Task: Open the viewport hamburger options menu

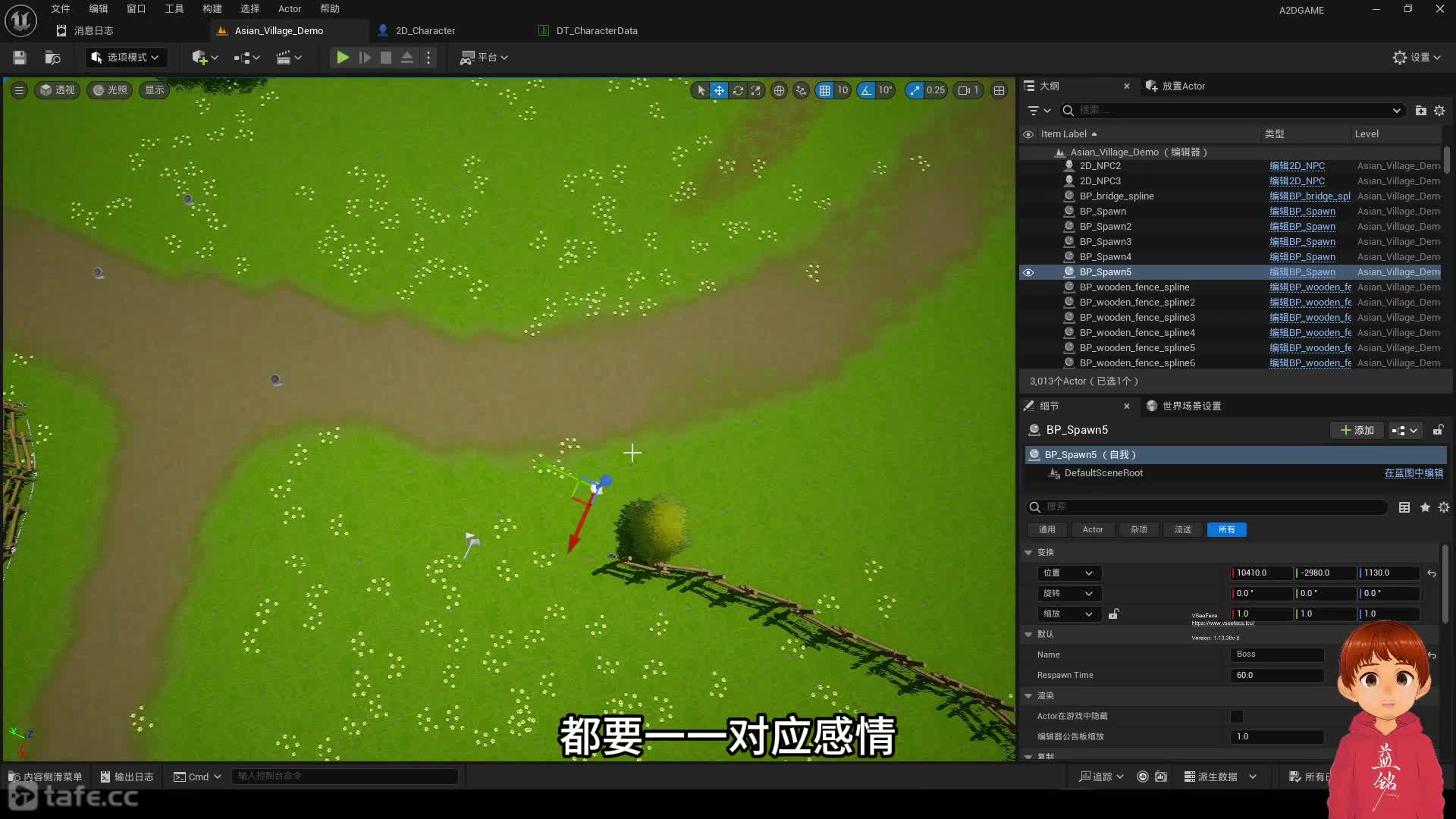Action: [x=20, y=90]
